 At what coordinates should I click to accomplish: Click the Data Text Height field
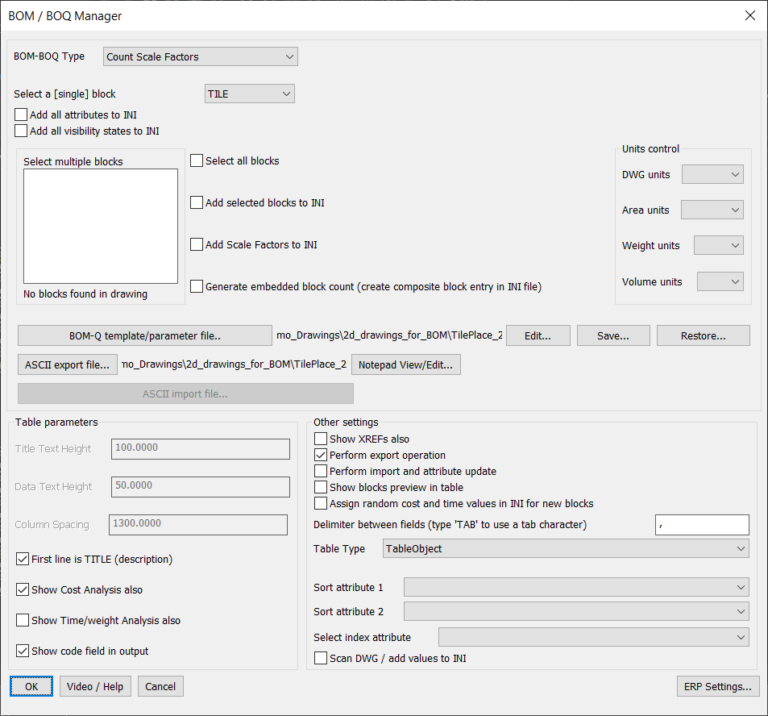tap(200, 486)
